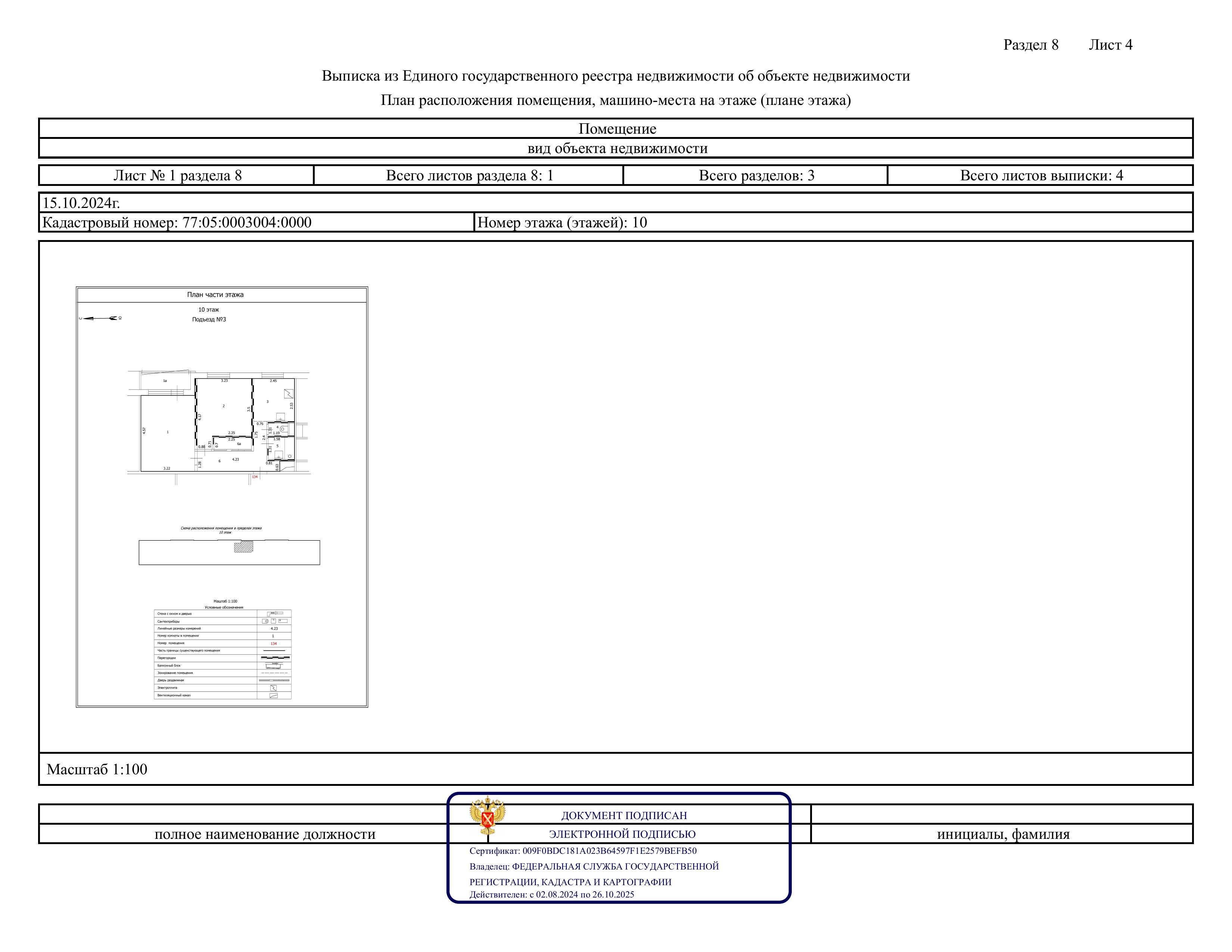Click the Сантехприборы legend symbols
The image size is (1232, 952).
(x=274, y=621)
